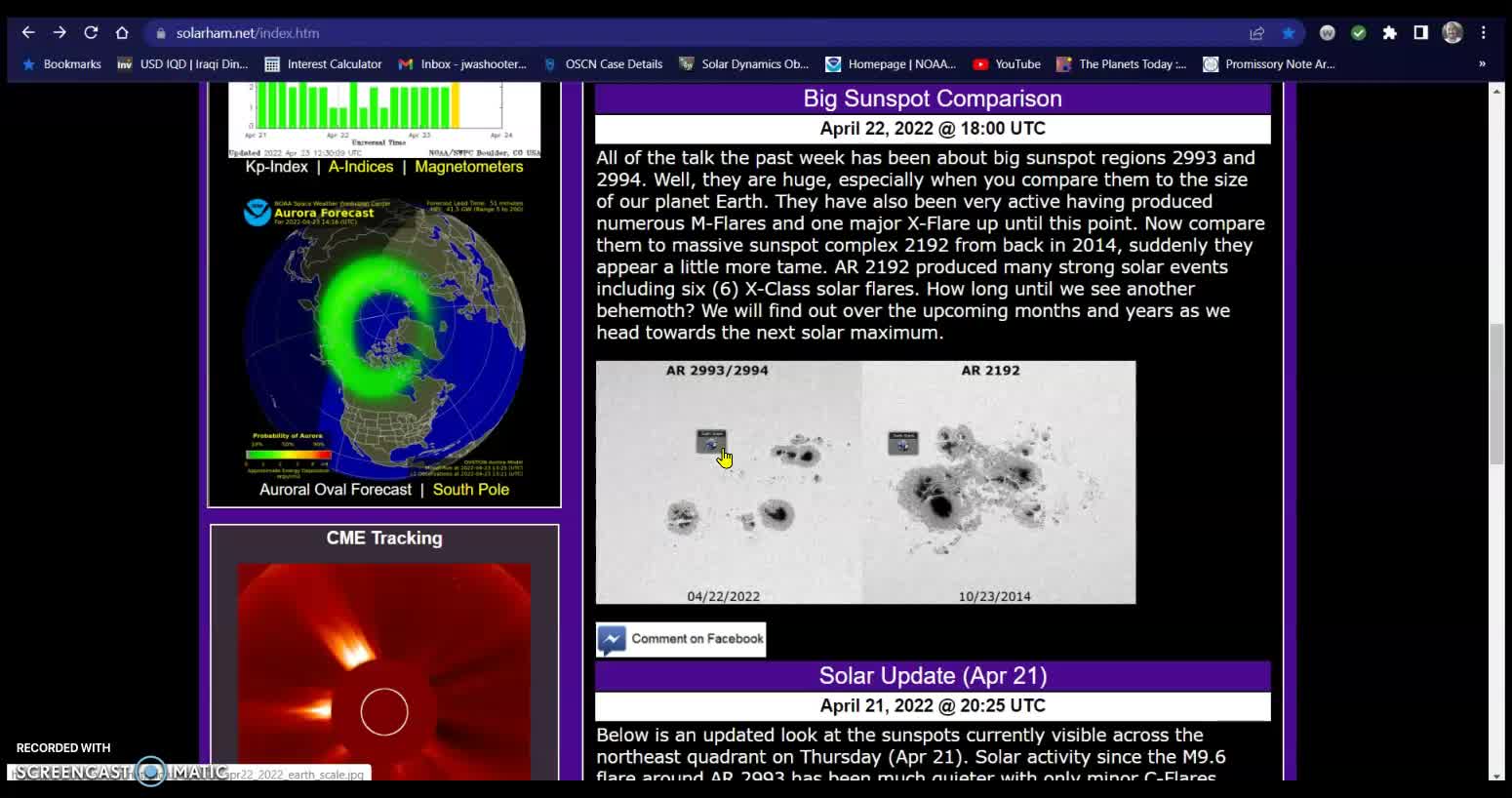Click the scrollbar down arrow
The image size is (1512, 798).
[1497, 776]
